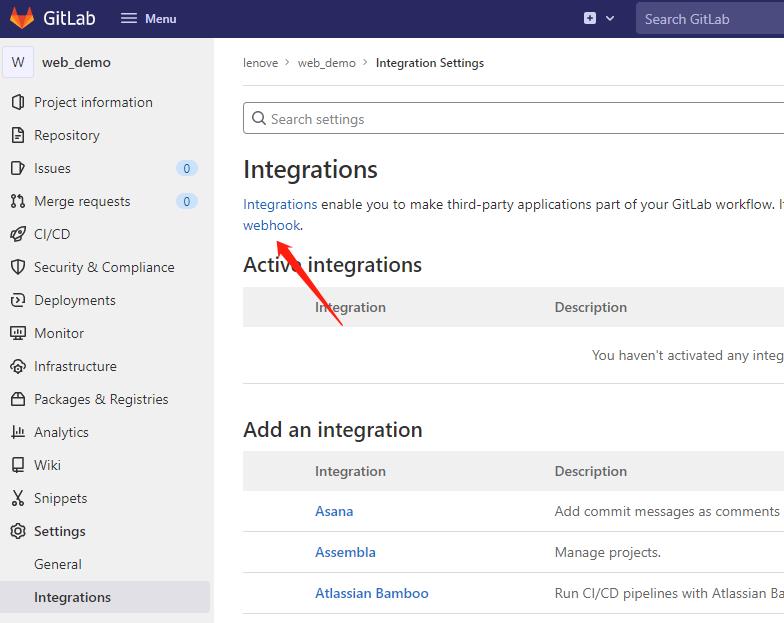Click the web_demo project avatar W
Image resolution: width=784 pixels, height=623 pixels.
pyautogui.click(x=18, y=62)
